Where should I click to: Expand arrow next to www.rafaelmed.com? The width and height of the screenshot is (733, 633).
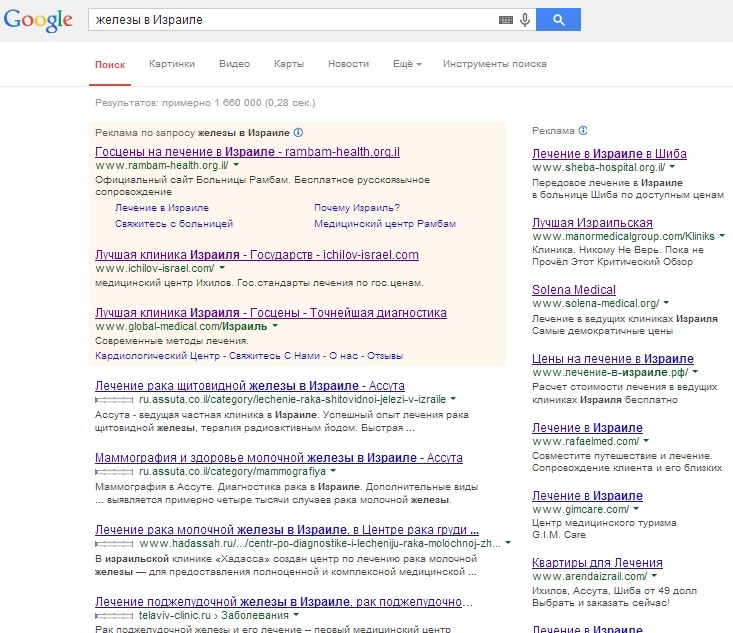(x=646, y=441)
